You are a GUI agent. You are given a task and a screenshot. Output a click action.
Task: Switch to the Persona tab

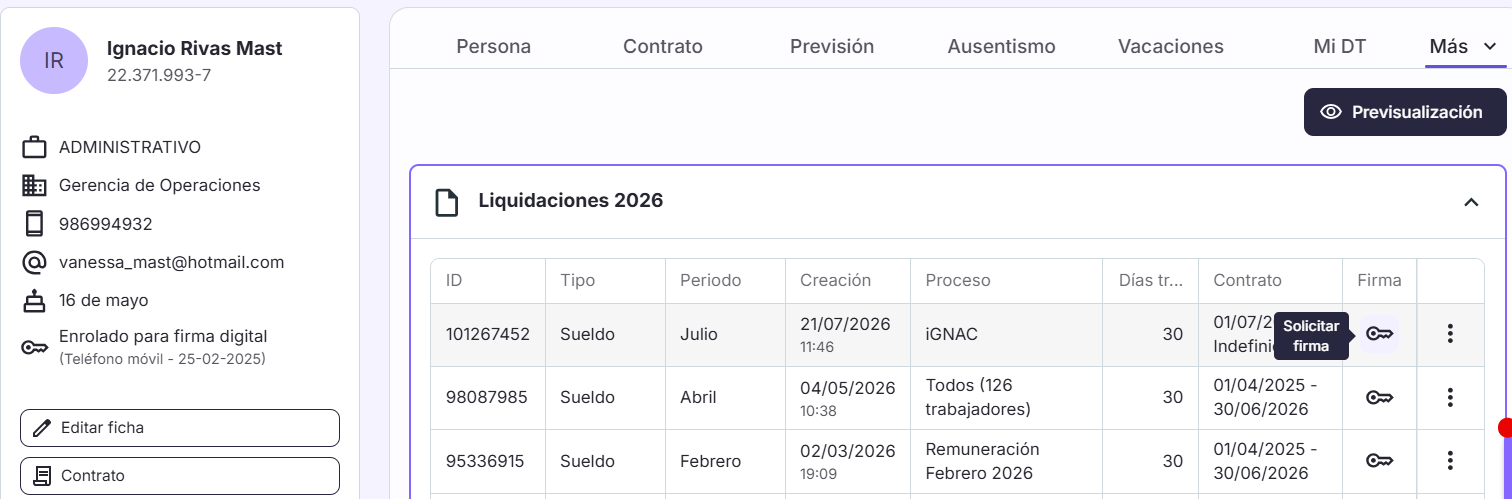pyautogui.click(x=494, y=46)
